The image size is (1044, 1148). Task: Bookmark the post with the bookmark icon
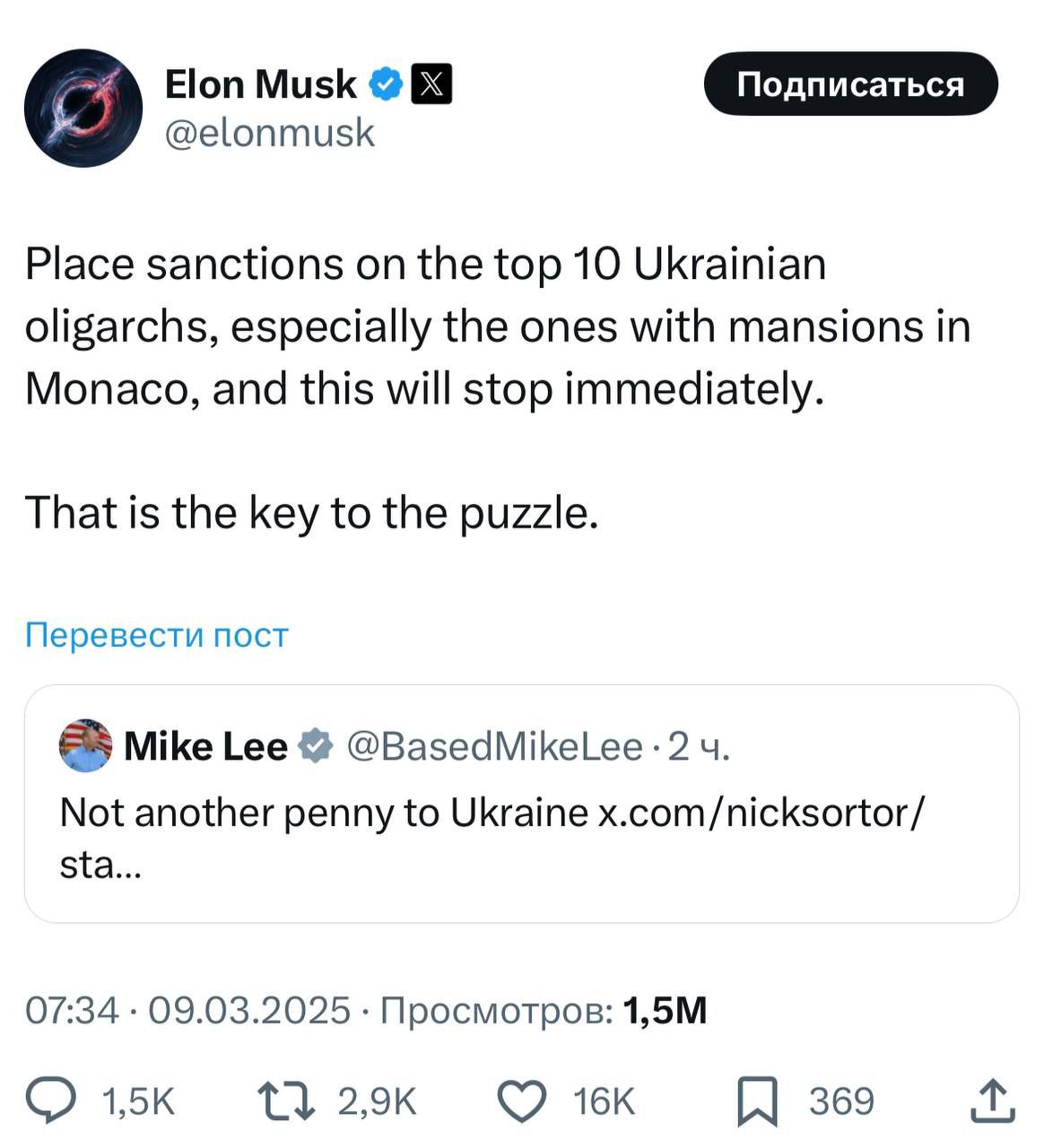click(x=757, y=1102)
